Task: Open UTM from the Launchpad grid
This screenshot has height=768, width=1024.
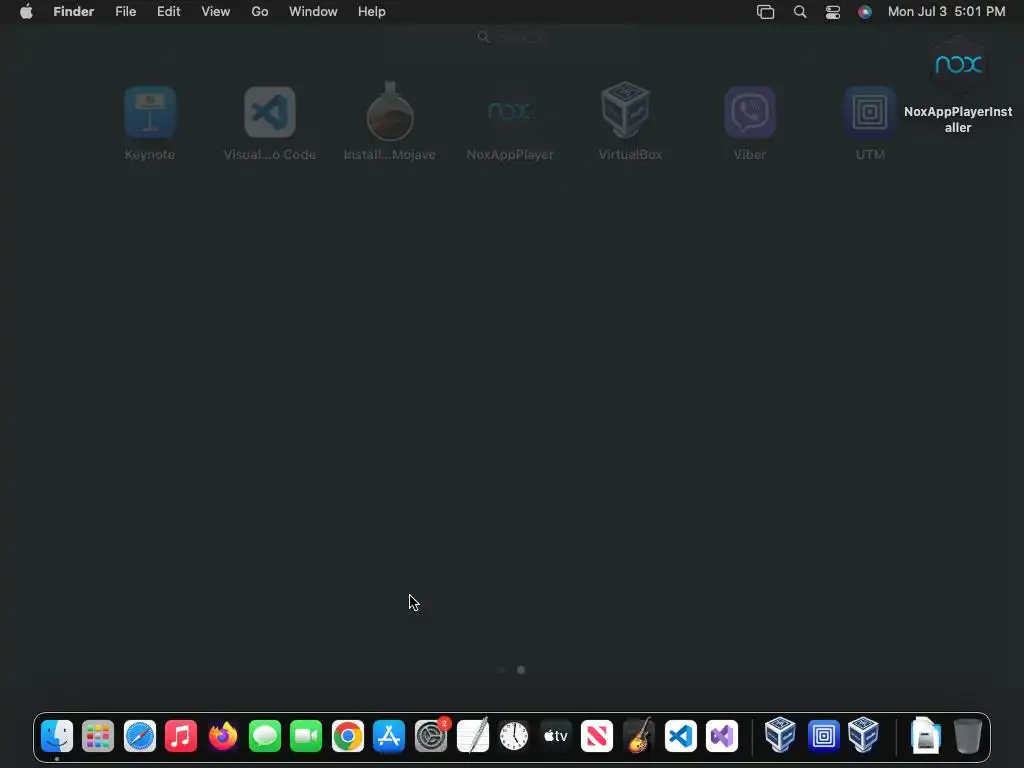Action: point(870,112)
